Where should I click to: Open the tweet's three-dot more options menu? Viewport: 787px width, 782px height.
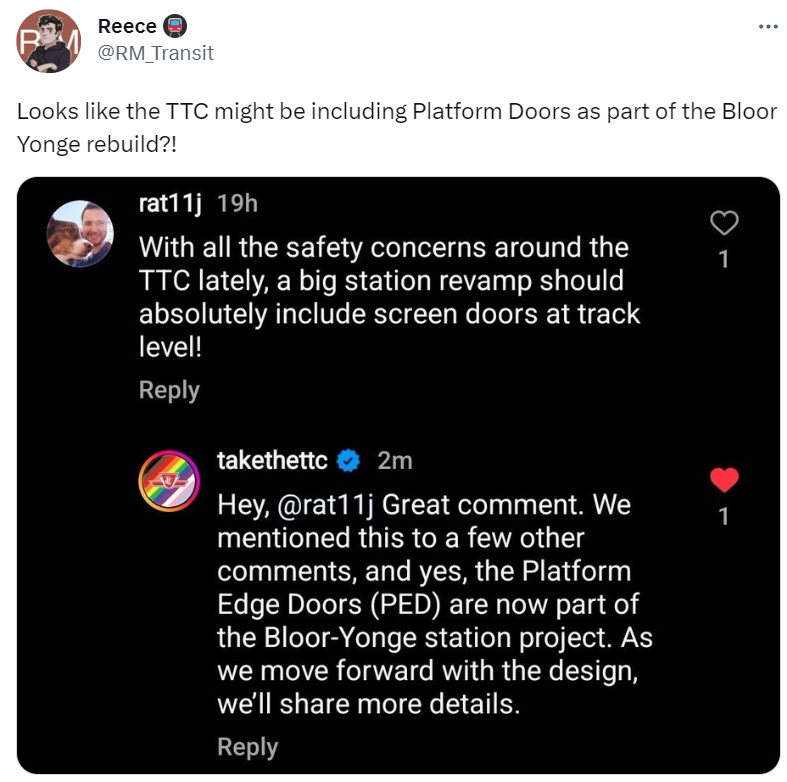click(767, 26)
